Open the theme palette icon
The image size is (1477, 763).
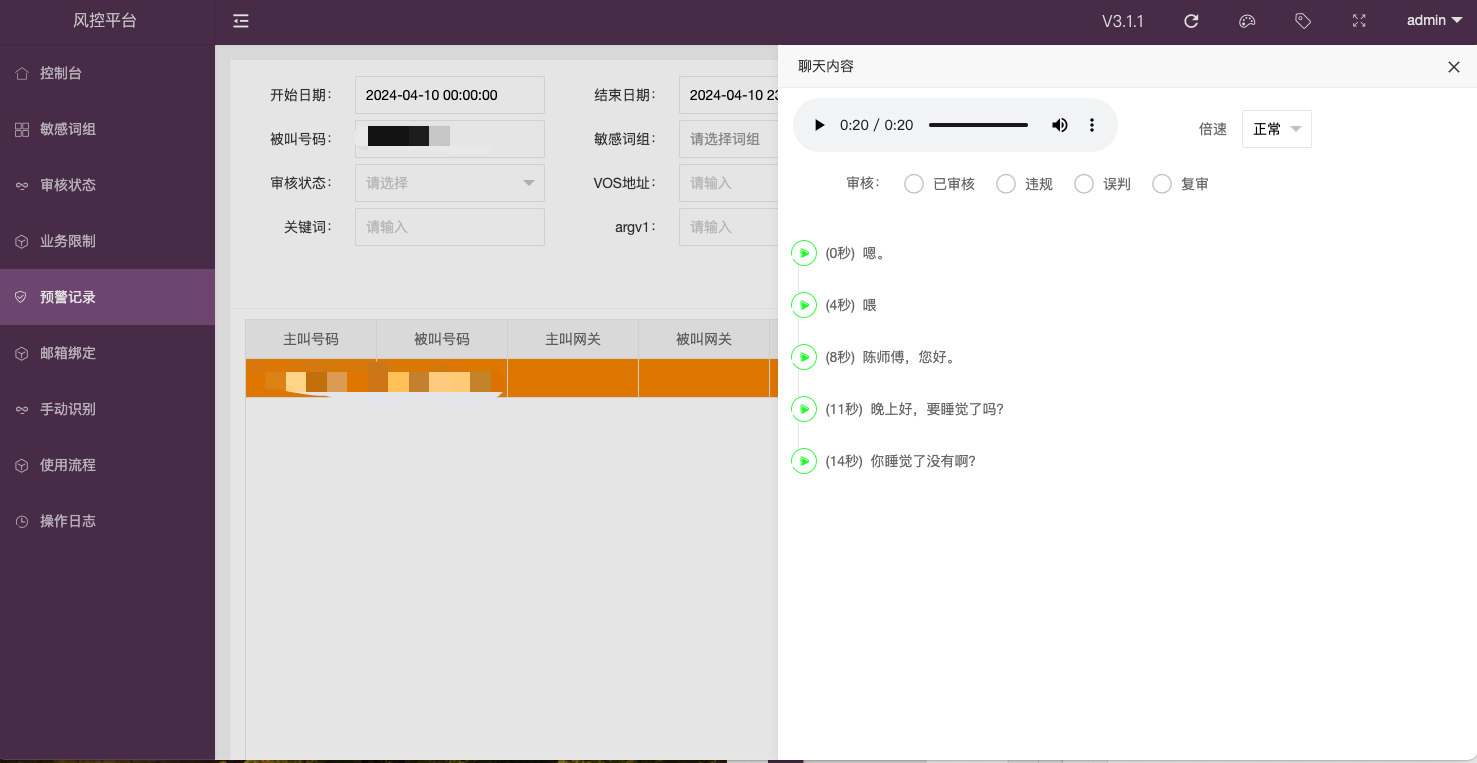(1247, 21)
